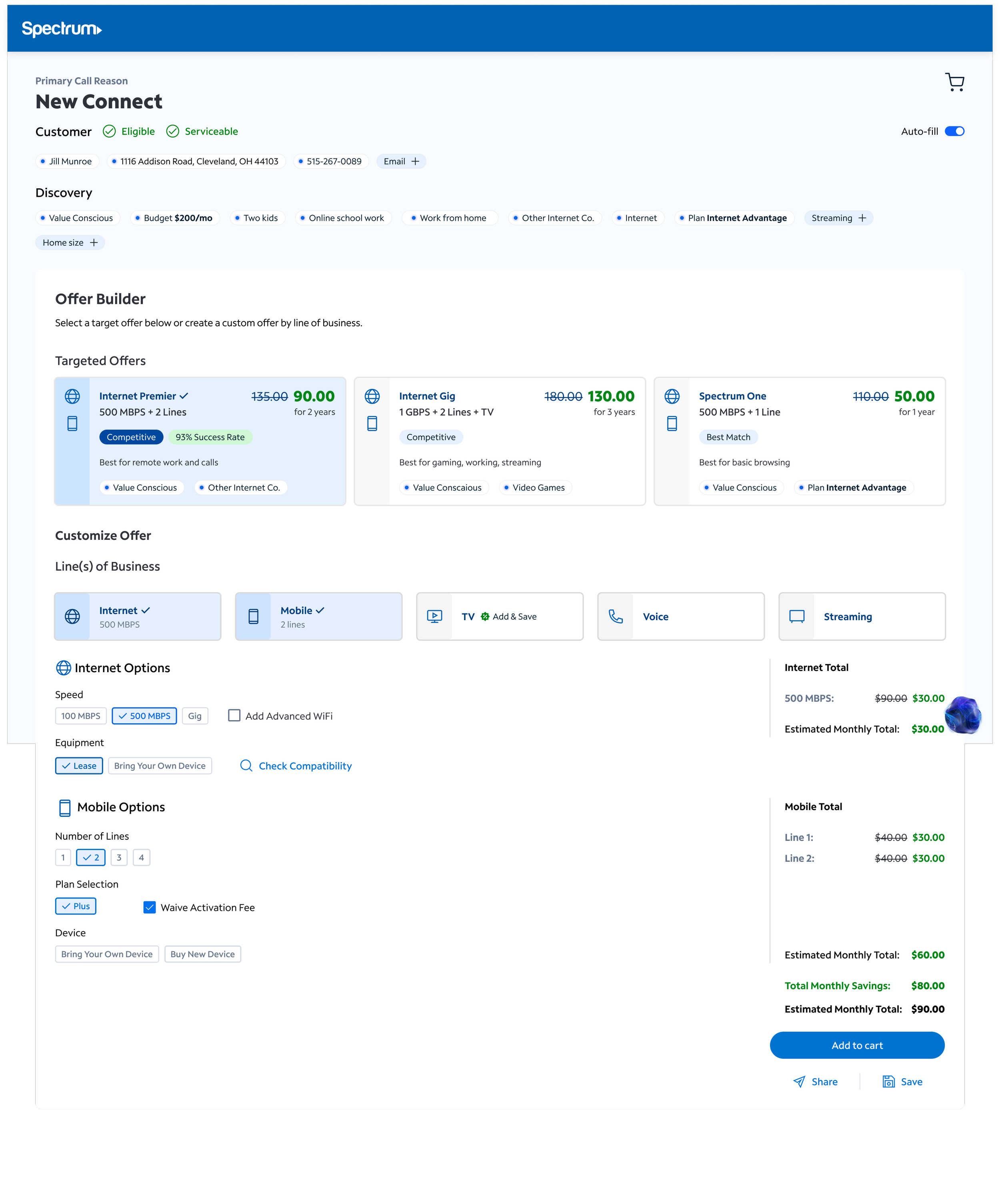This screenshot has width=1000, height=1204.
Task: Click the globe icon beside Internet Options heading
Action: click(x=64, y=668)
